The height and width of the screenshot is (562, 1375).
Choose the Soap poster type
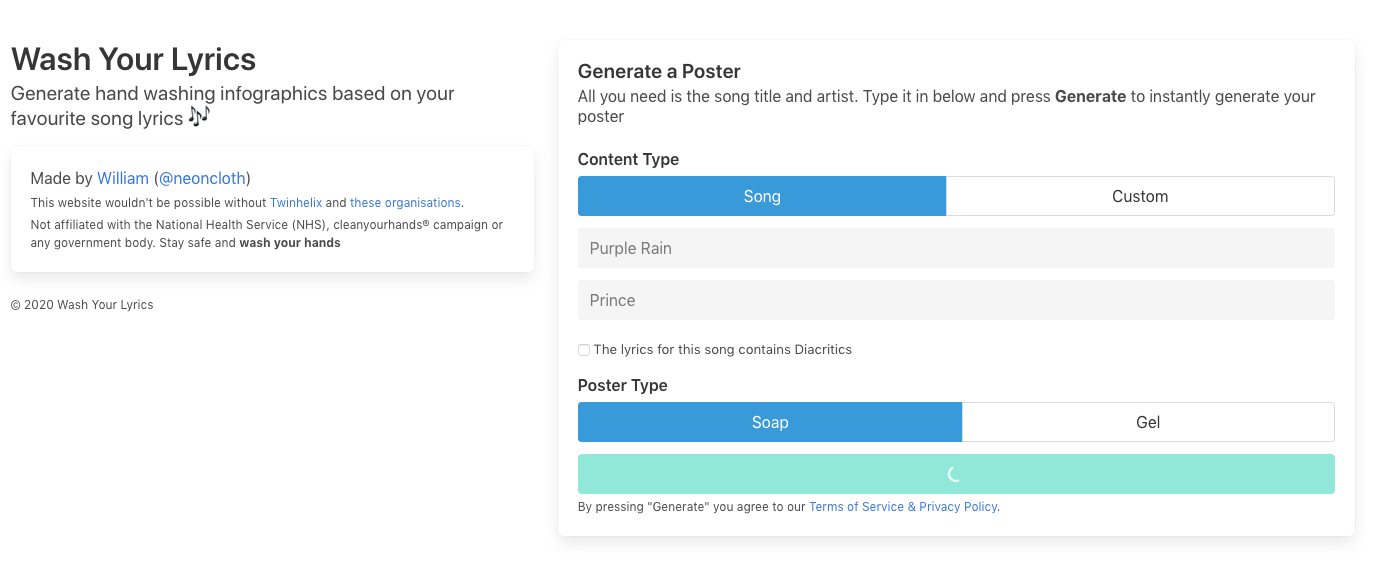770,422
